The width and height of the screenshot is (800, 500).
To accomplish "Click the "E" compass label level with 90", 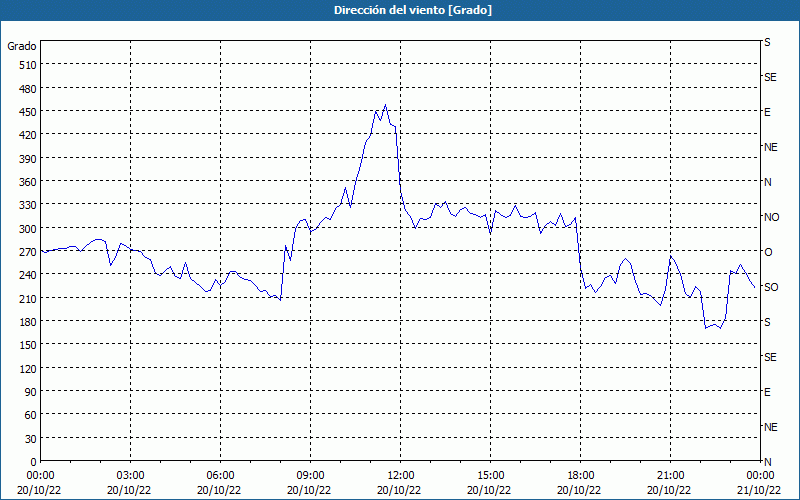I will (x=767, y=392).
